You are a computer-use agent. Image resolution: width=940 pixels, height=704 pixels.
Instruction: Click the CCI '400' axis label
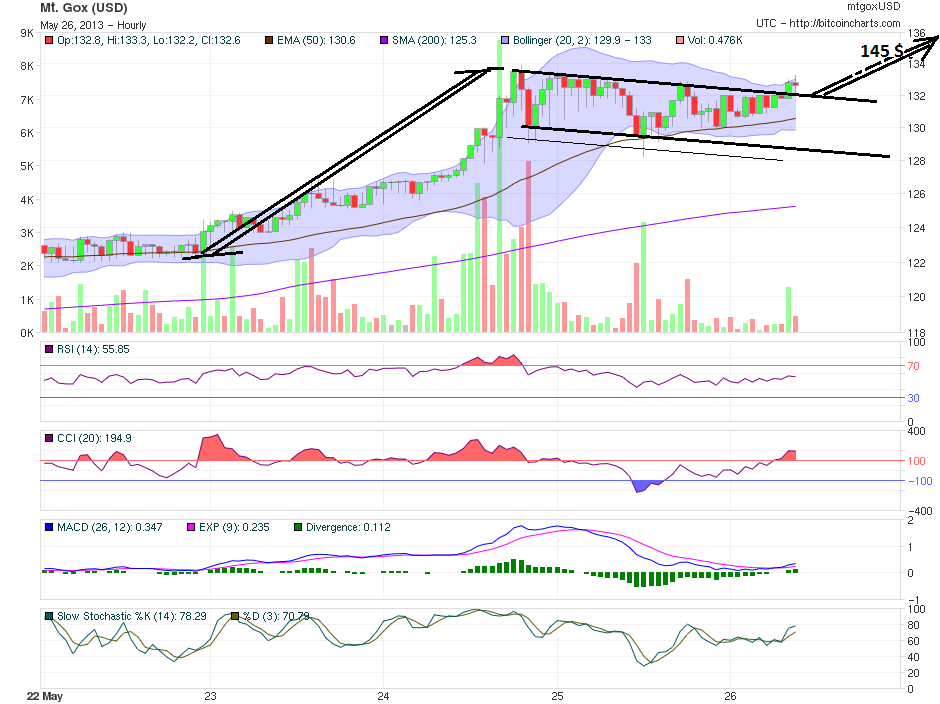(x=917, y=431)
